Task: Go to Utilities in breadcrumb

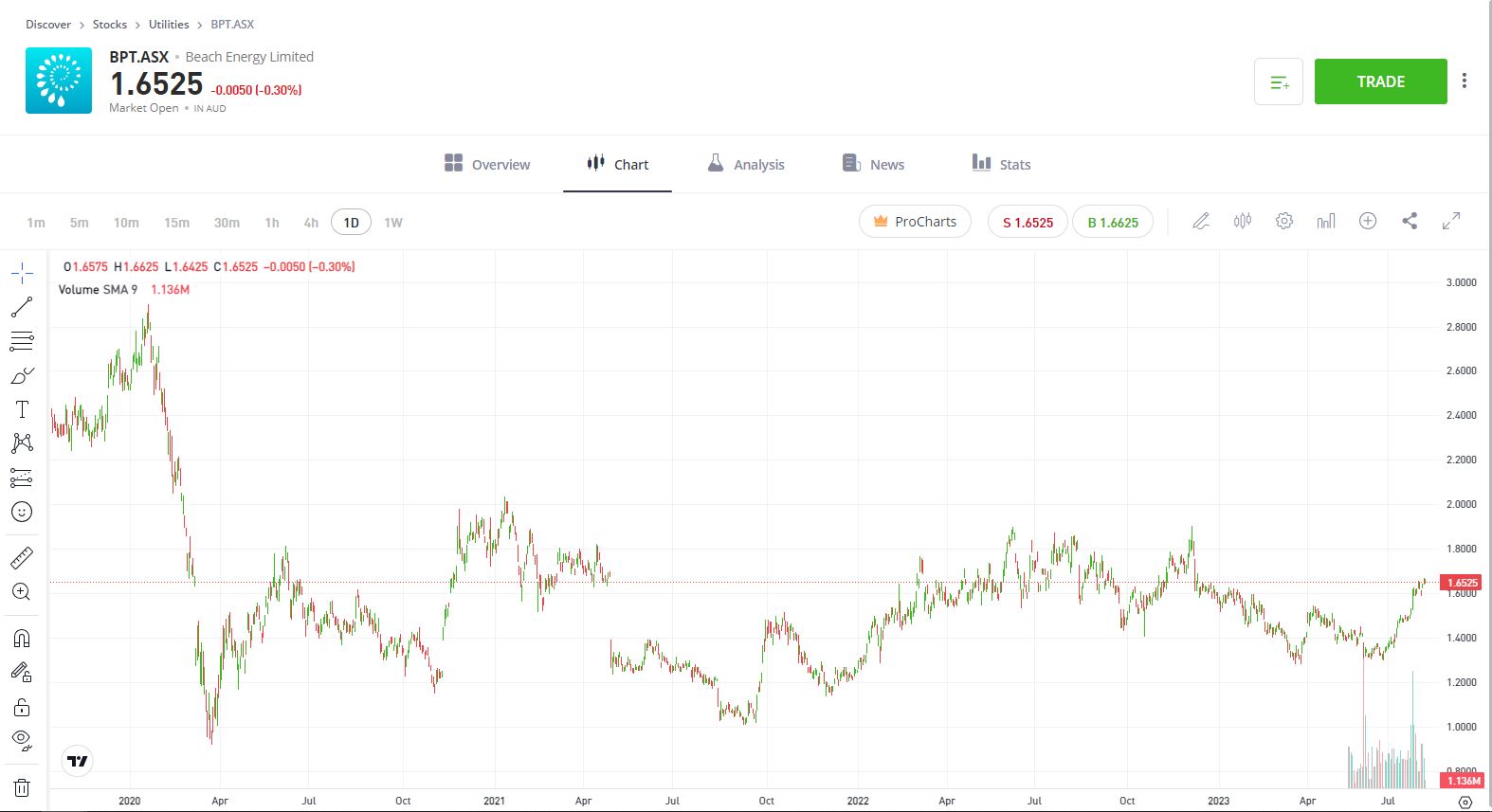Action: coord(169,25)
